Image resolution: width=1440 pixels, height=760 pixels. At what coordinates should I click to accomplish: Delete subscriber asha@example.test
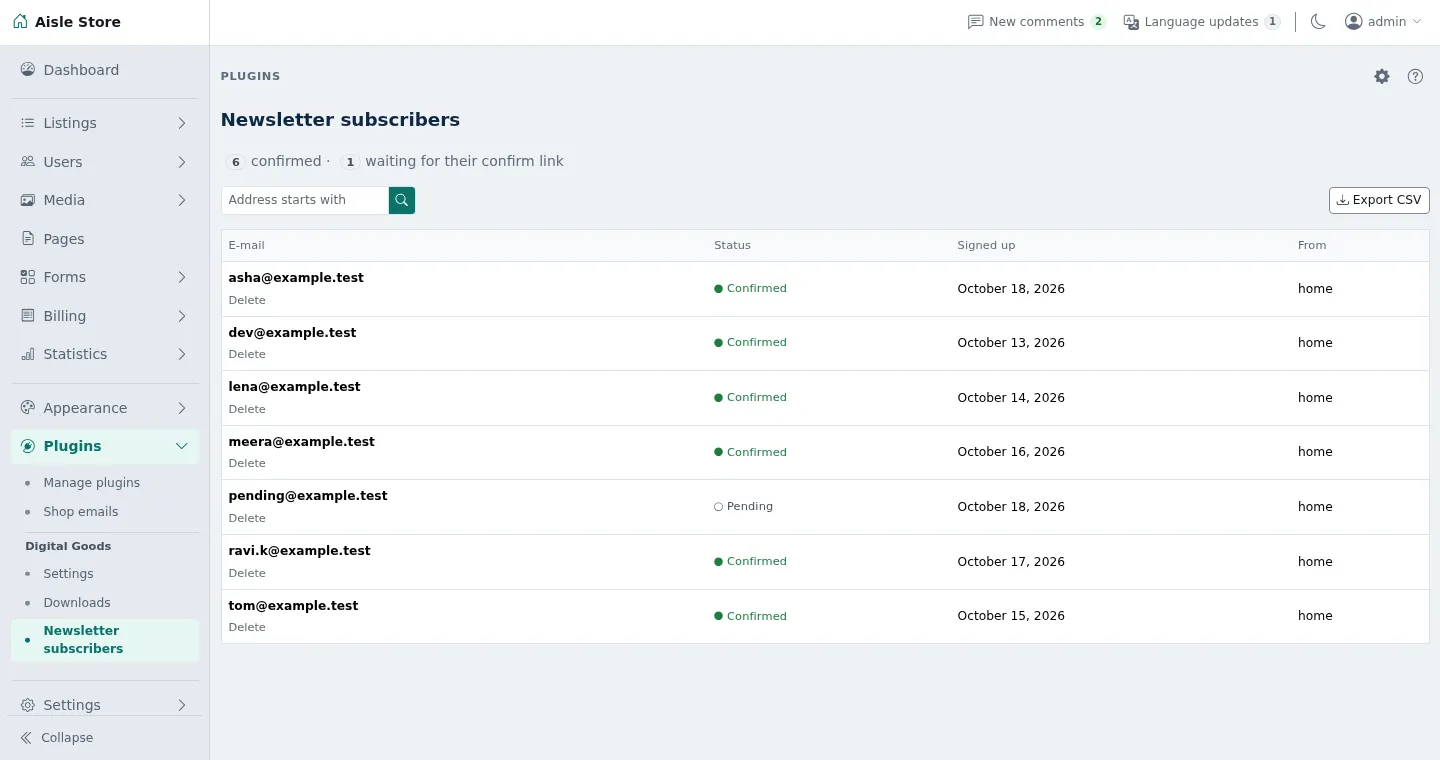tap(247, 300)
